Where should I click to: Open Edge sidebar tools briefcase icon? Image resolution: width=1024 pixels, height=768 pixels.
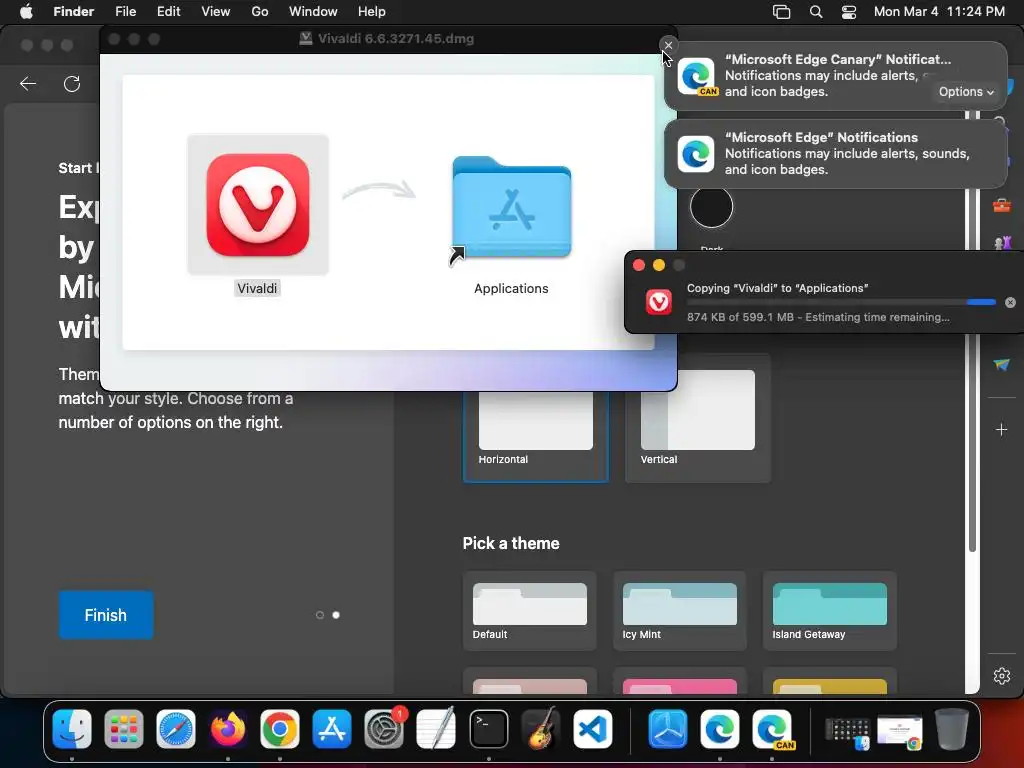tap(1002, 206)
